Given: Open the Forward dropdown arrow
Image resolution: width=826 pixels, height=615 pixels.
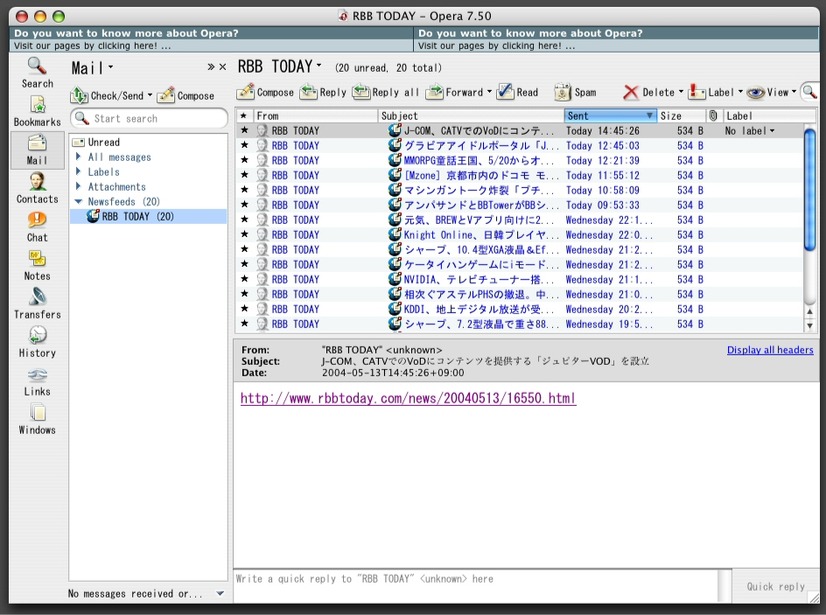Looking at the screenshot, I should (x=489, y=92).
